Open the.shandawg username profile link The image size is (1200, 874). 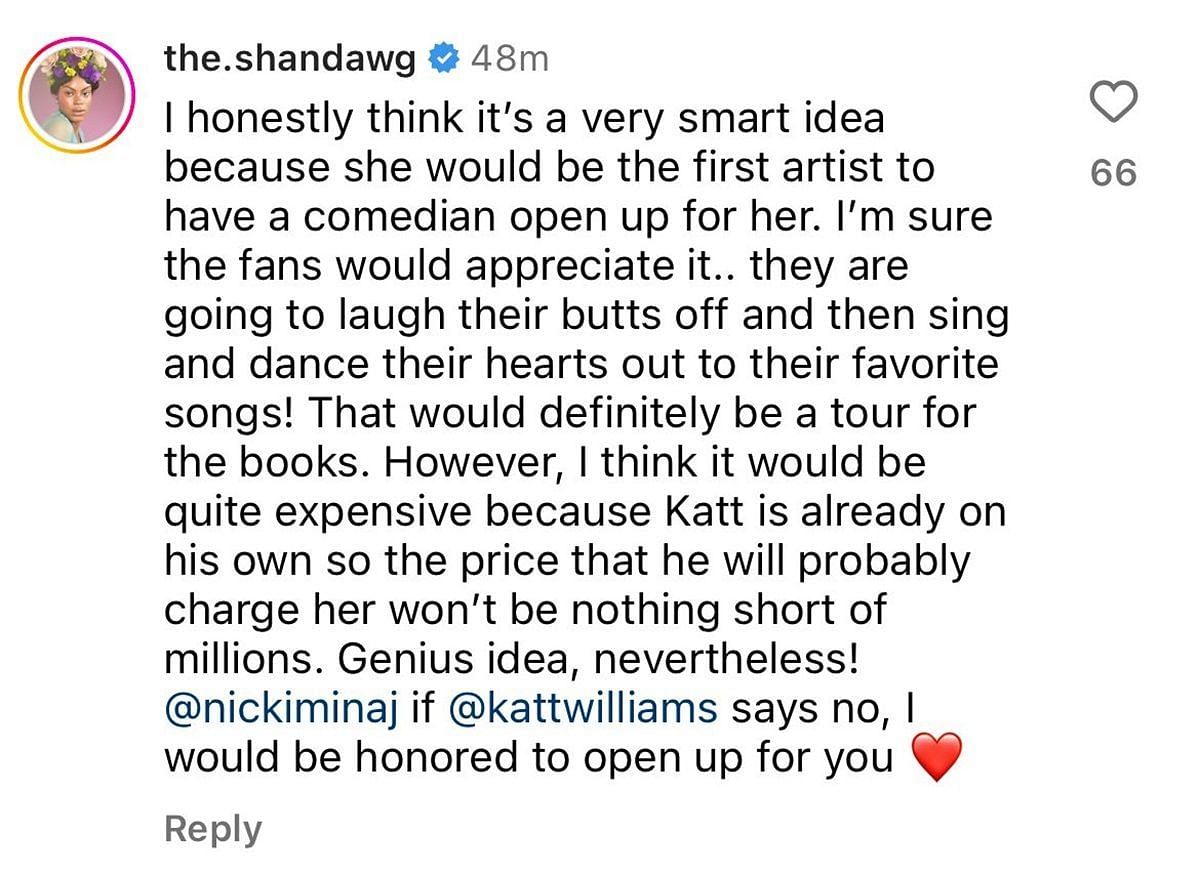[291, 60]
